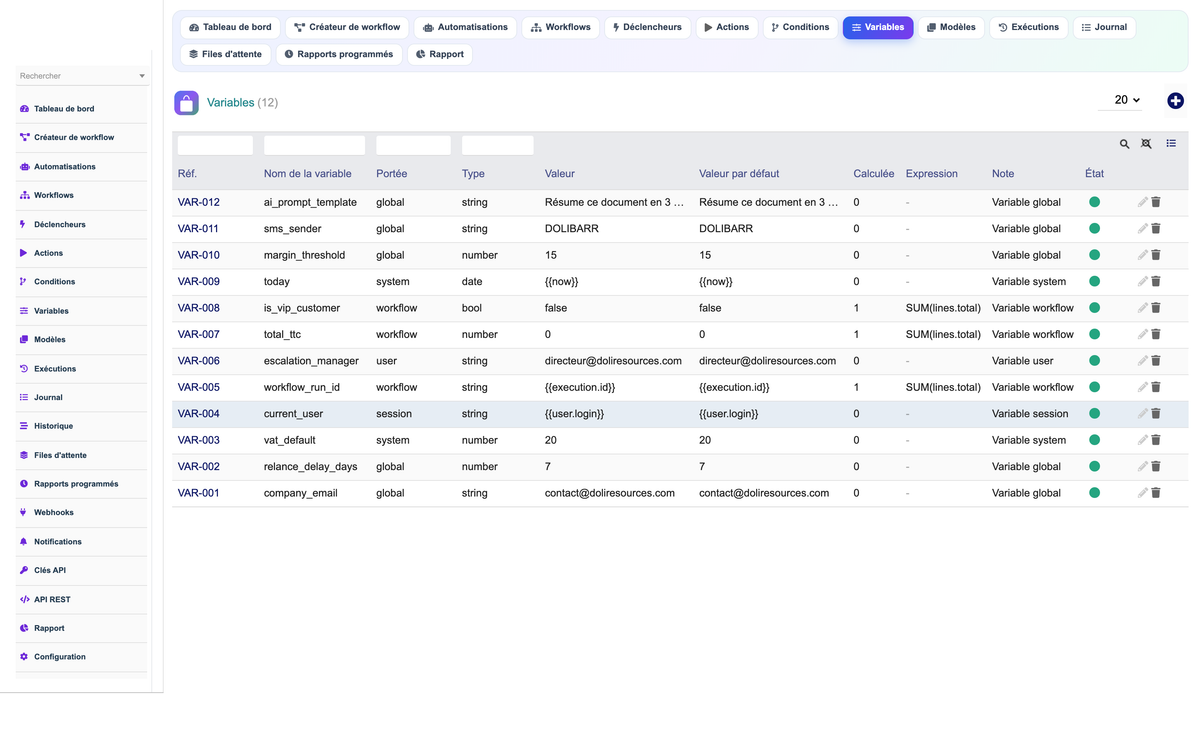Click the clear search filters icon
This screenshot has height=743, width=1200.
tap(1146, 144)
